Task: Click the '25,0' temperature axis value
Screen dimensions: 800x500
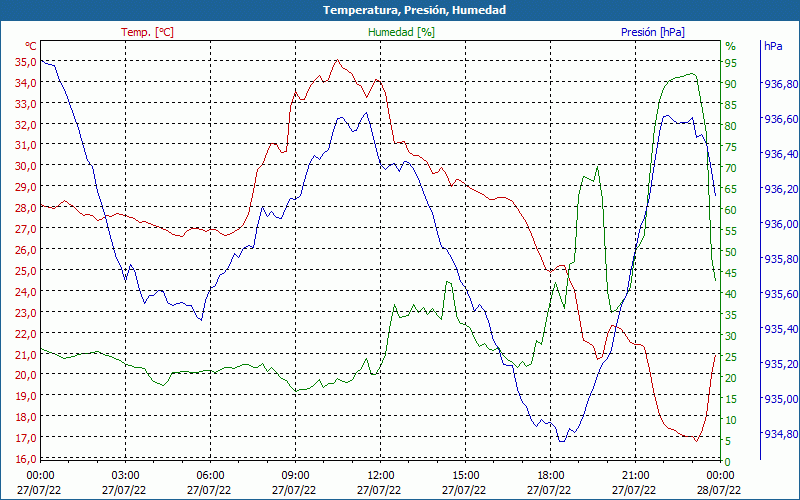Action: tap(27, 270)
